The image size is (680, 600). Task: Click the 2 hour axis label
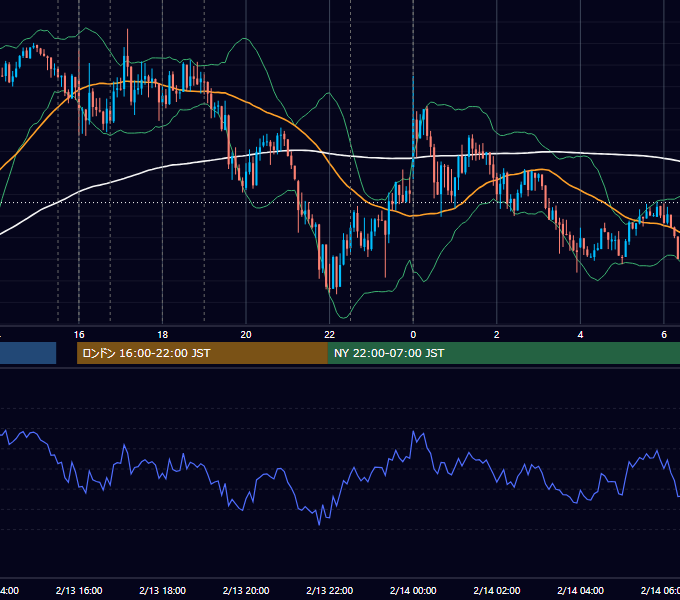[x=497, y=335]
